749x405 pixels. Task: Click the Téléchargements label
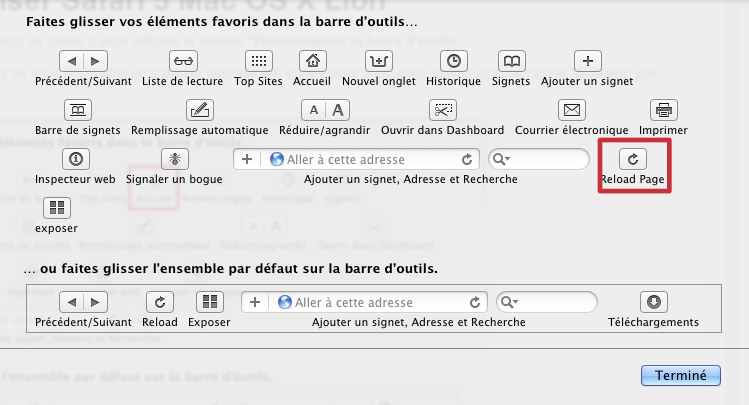pyautogui.click(x=653, y=322)
